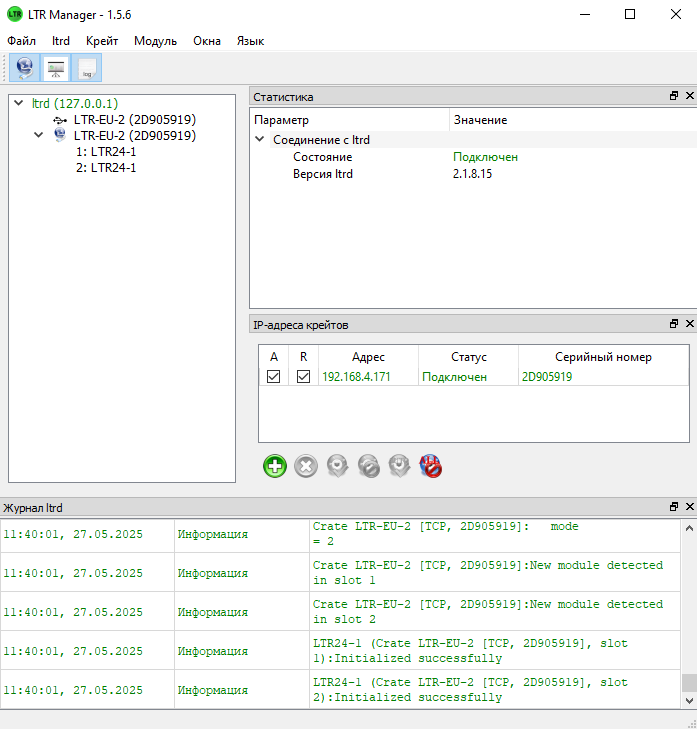Open the Файл menu
Screen dimensions: 697x729
pos(21,41)
